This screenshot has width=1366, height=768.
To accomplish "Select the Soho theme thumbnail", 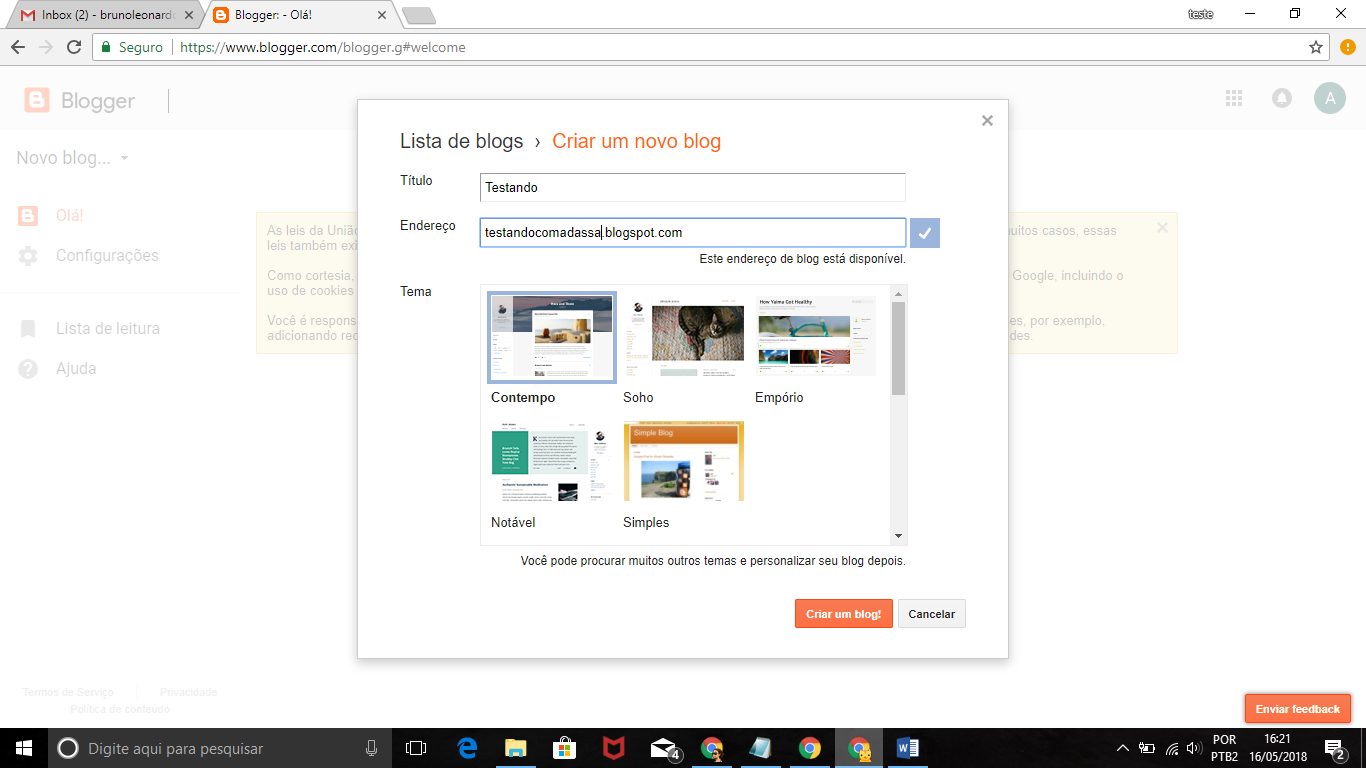I will coord(684,337).
